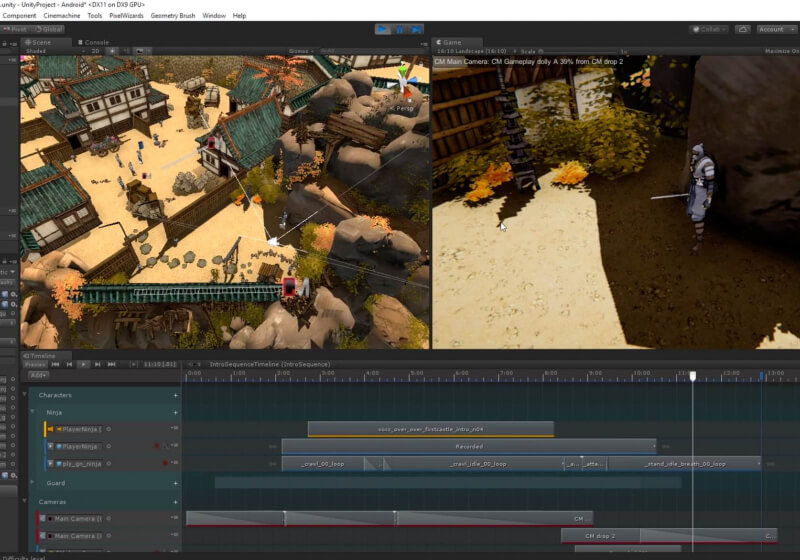This screenshot has width=800, height=560.
Task: Switch to the Console tab
Action: tap(93, 42)
